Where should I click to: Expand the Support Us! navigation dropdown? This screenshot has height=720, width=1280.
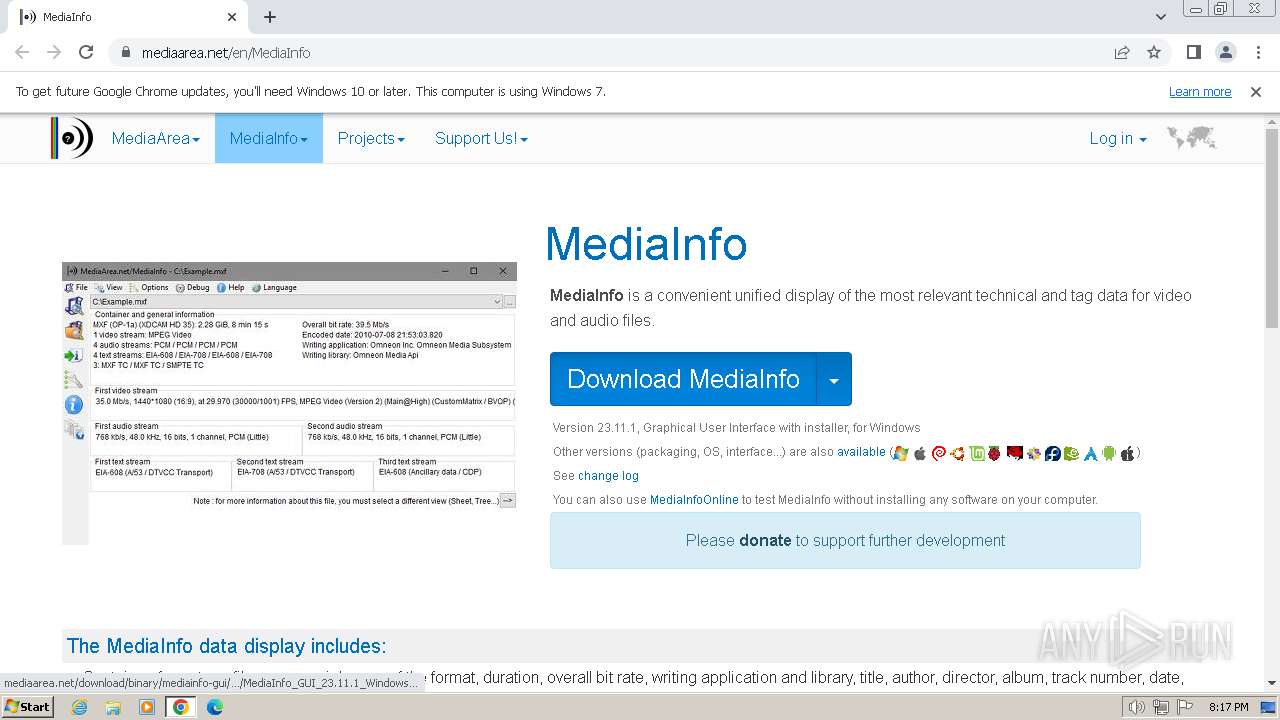481,138
